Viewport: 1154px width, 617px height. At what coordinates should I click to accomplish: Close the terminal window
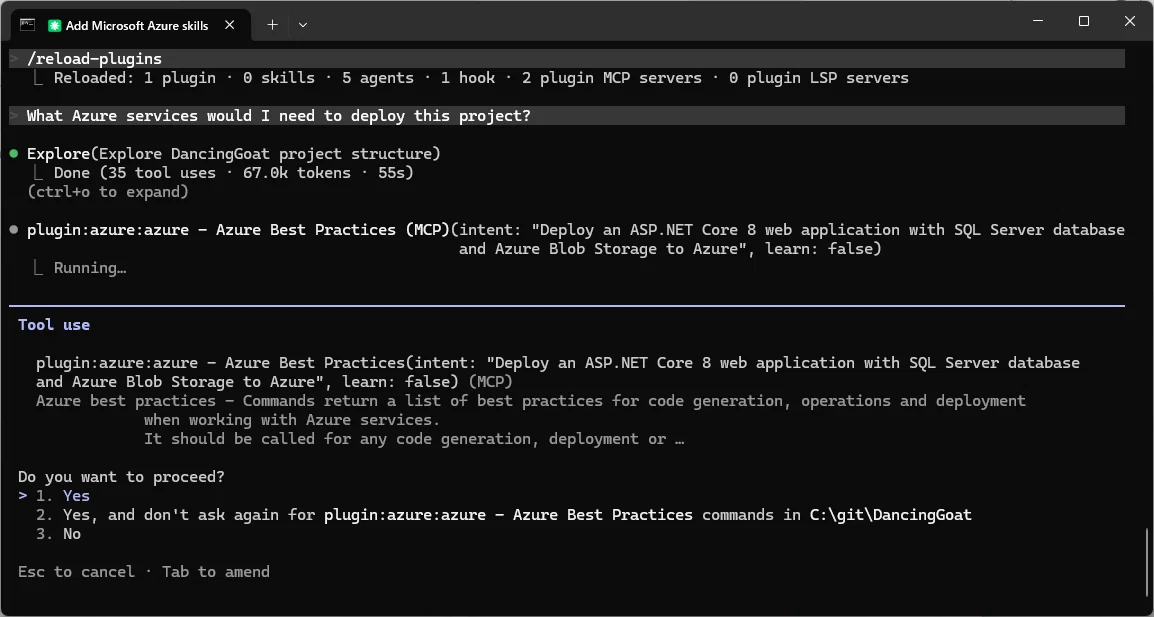(x=1130, y=21)
